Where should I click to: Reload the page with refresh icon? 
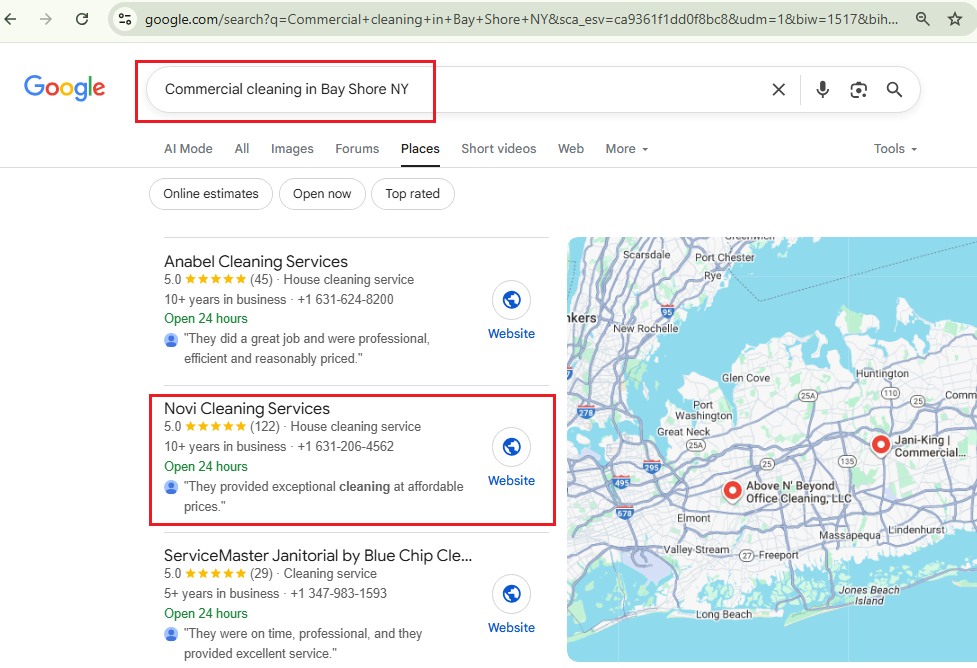(x=82, y=19)
